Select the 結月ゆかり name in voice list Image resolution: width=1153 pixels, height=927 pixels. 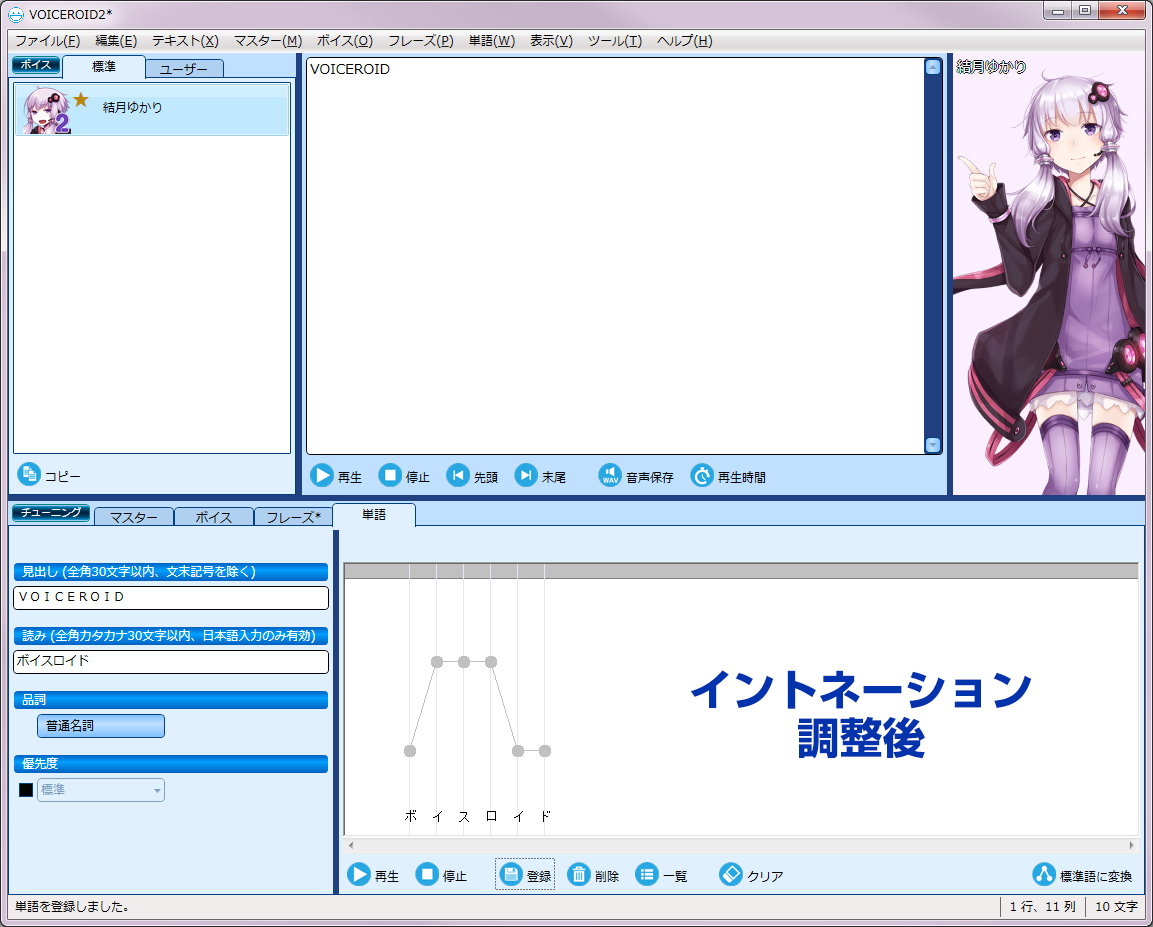coord(132,107)
